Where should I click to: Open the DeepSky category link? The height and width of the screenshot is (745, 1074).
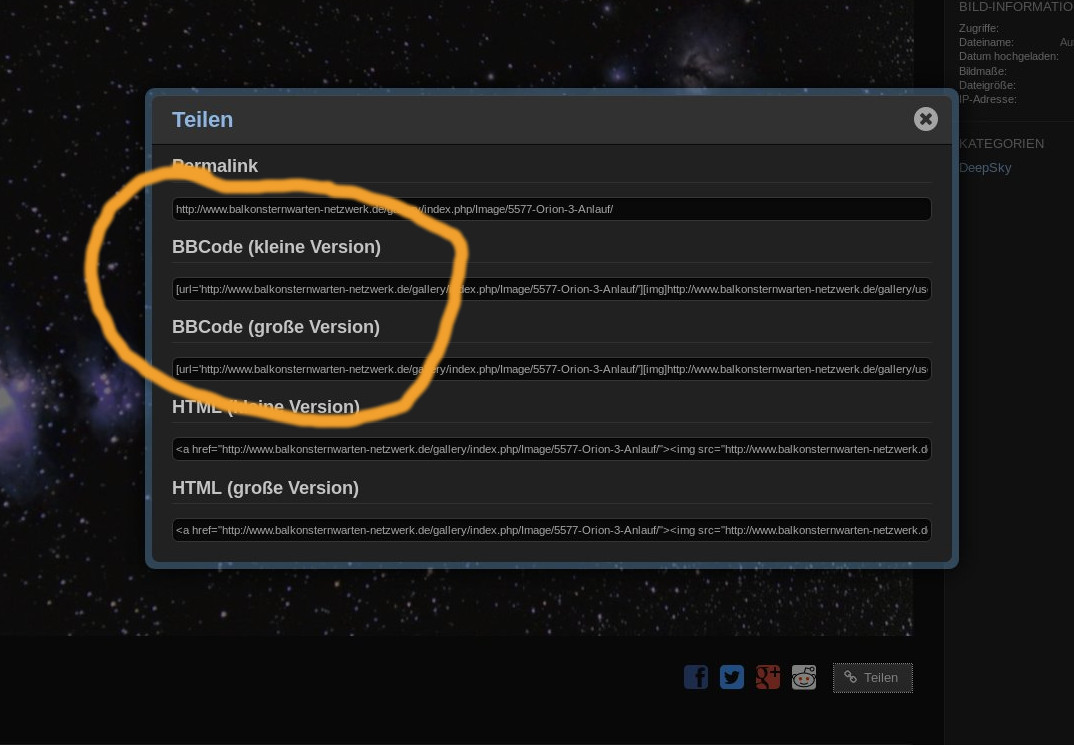(x=984, y=168)
